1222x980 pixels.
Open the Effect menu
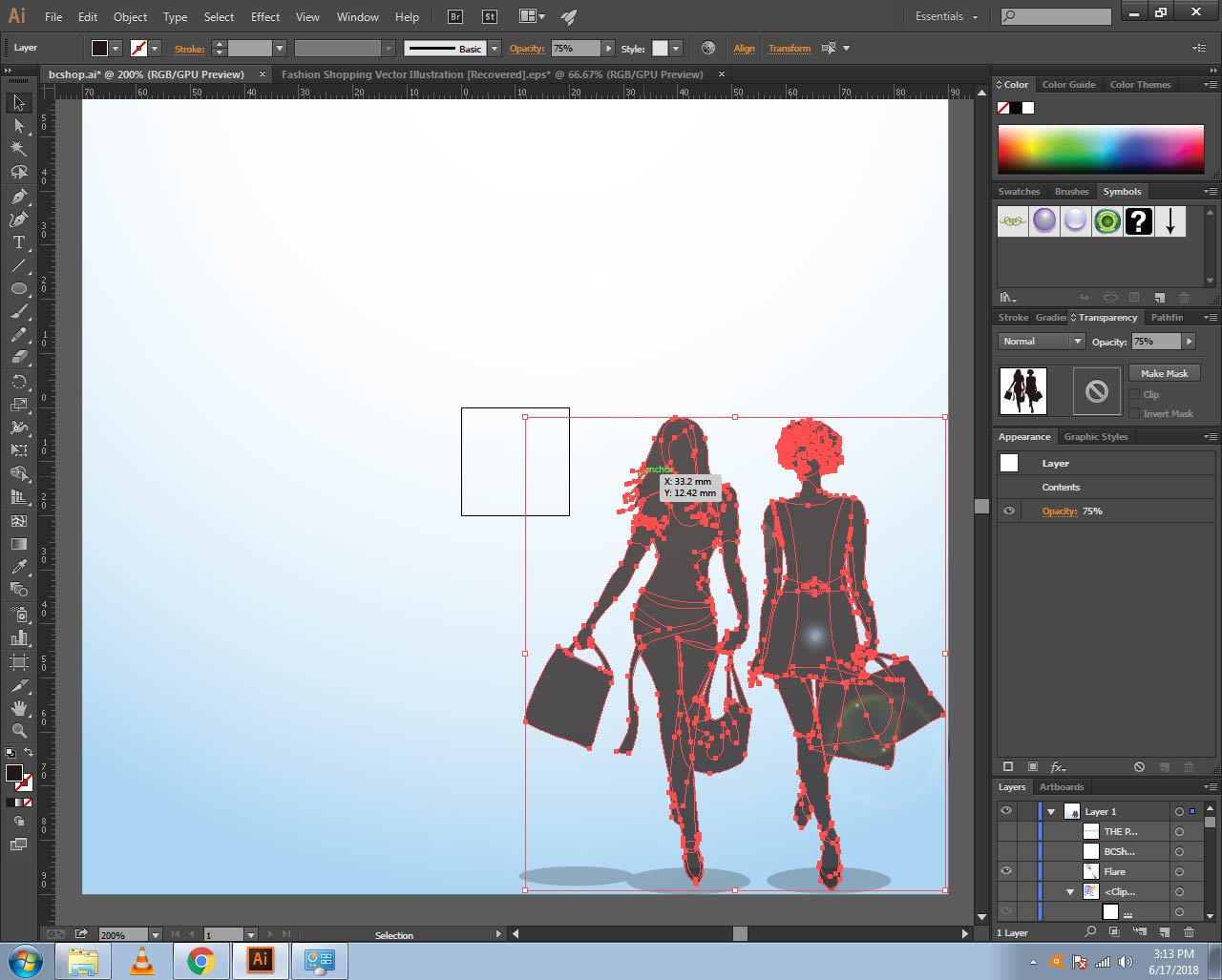click(x=265, y=17)
